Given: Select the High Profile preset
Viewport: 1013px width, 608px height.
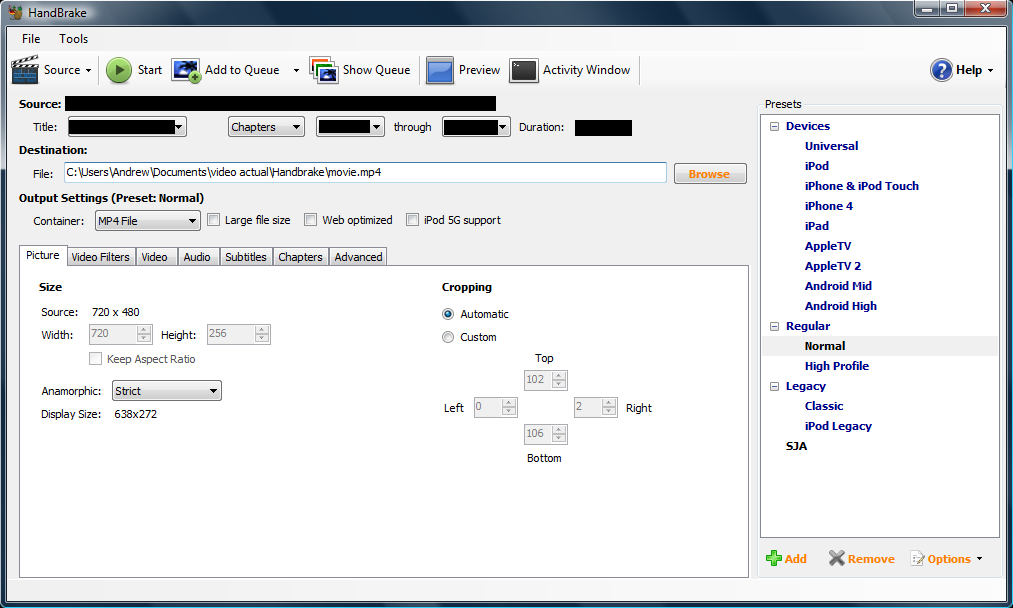Looking at the screenshot, I should 837,366.
